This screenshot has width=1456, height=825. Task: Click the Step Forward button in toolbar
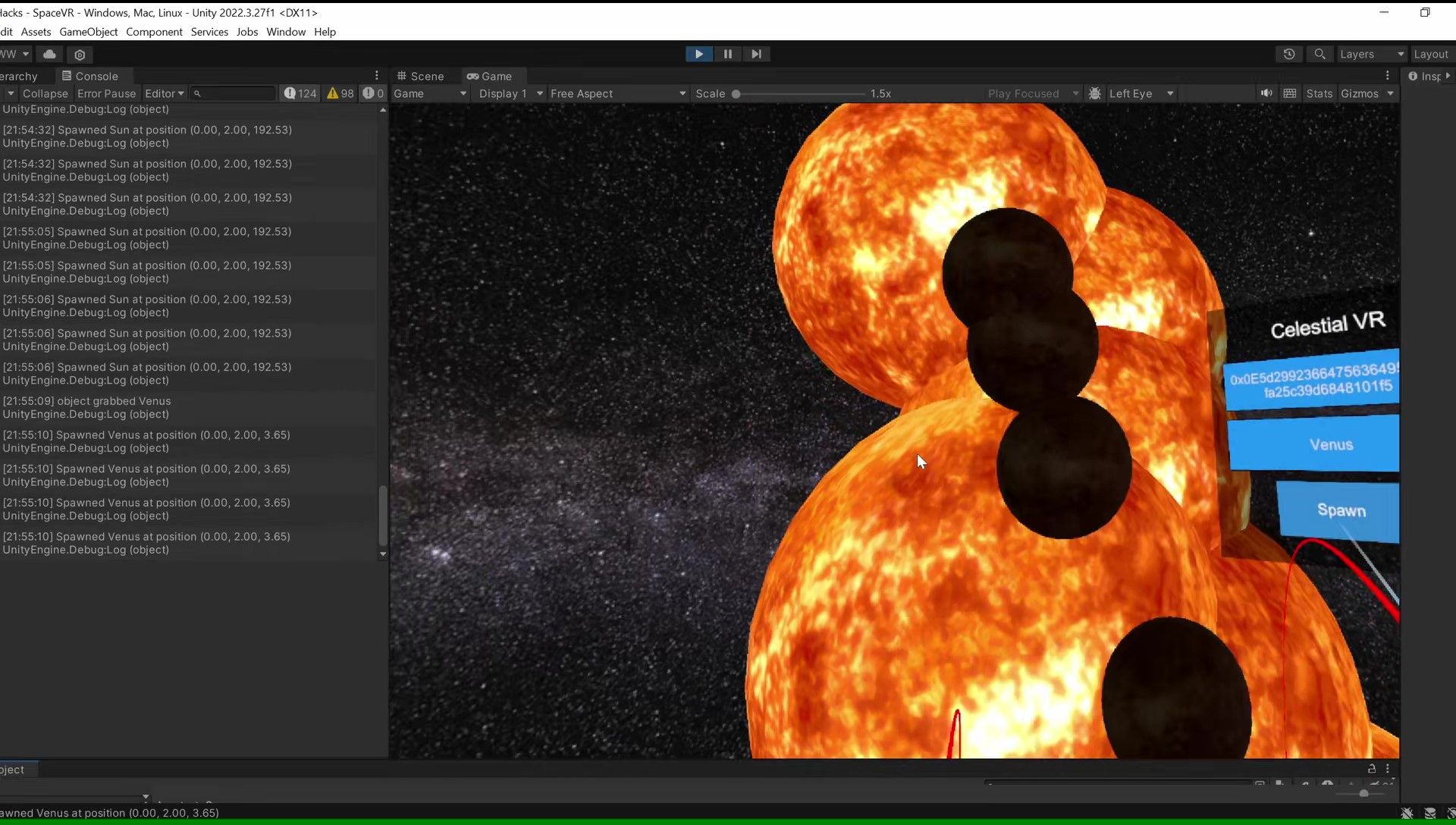click(x=757, y=54)
